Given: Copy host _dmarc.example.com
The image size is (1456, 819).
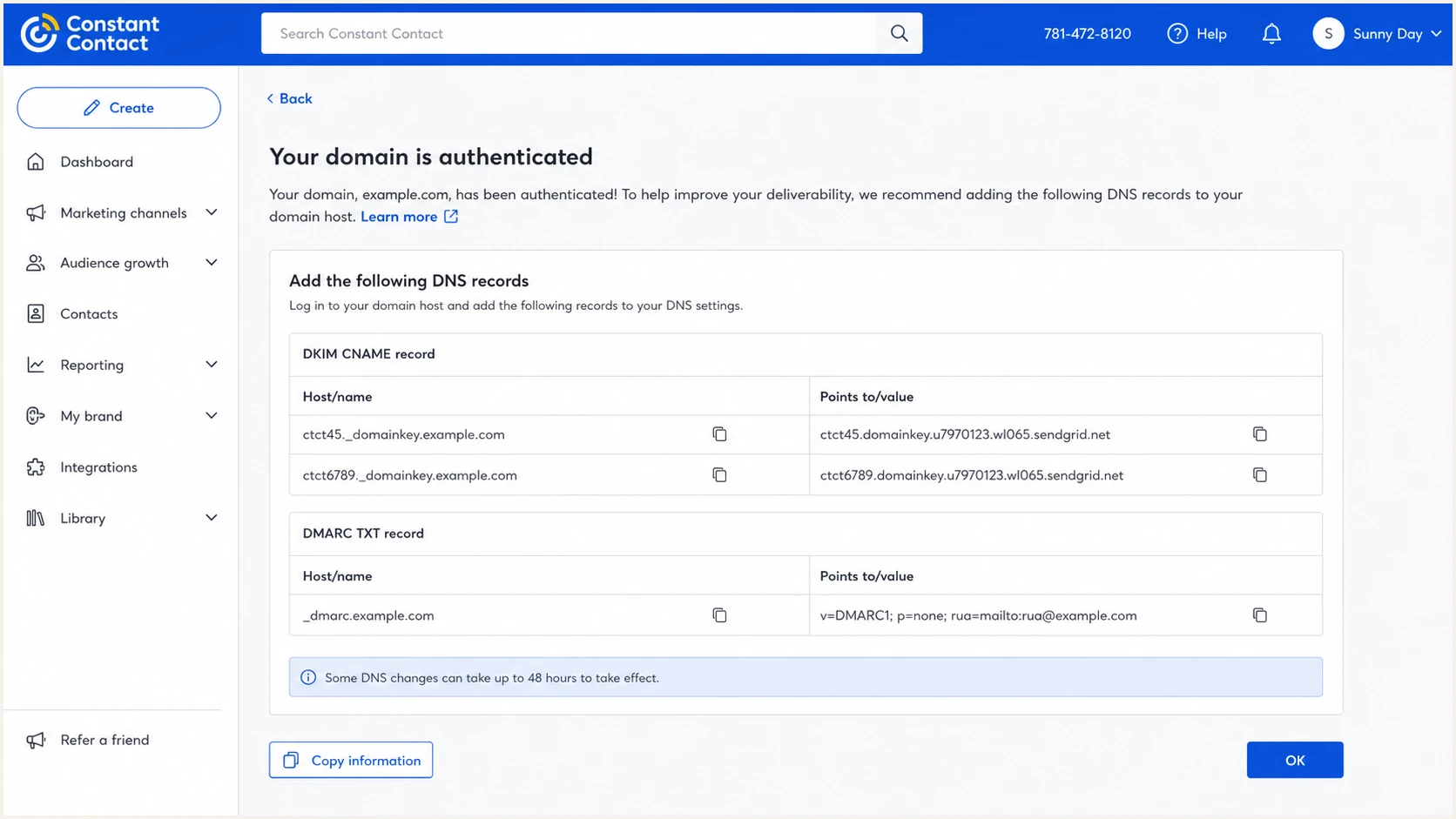Looking at the screenshot, I should 719,615.
